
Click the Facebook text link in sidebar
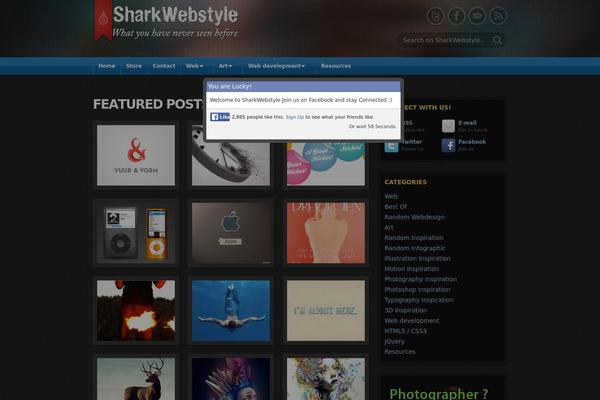[472, 142]
